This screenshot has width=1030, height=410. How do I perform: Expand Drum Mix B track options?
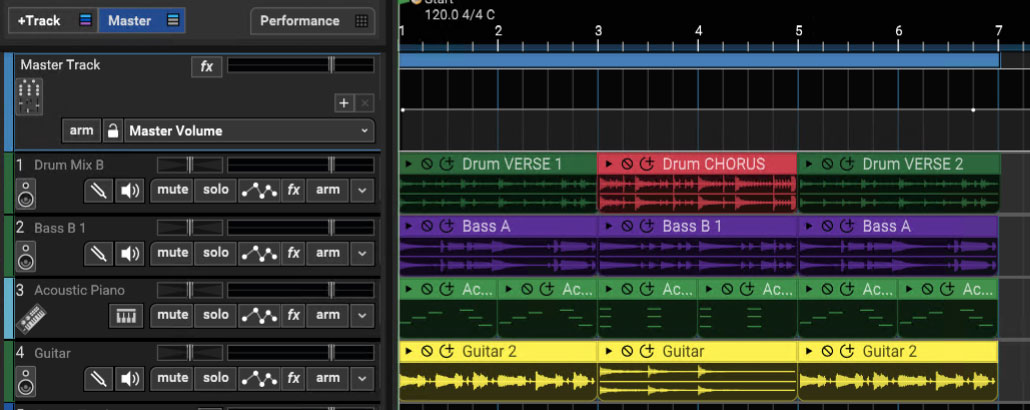[362, 191]
